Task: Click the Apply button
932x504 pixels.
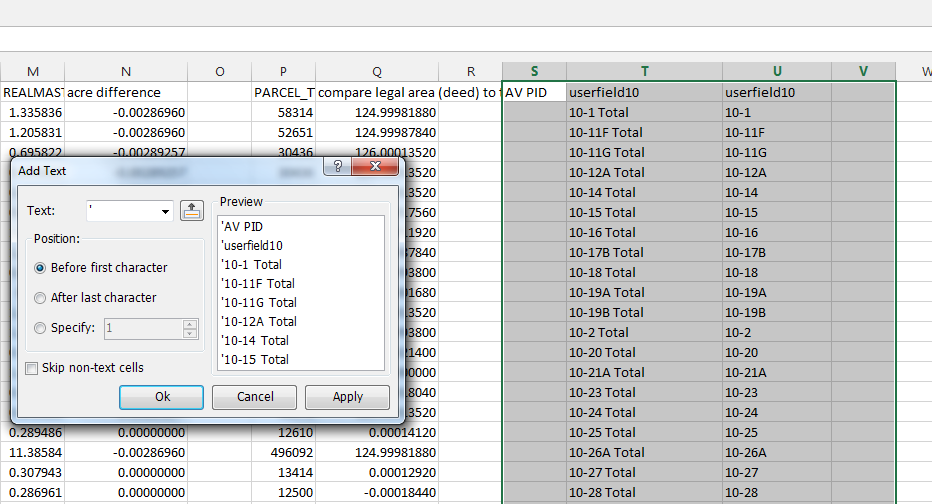Action: (x=348, y=397)
